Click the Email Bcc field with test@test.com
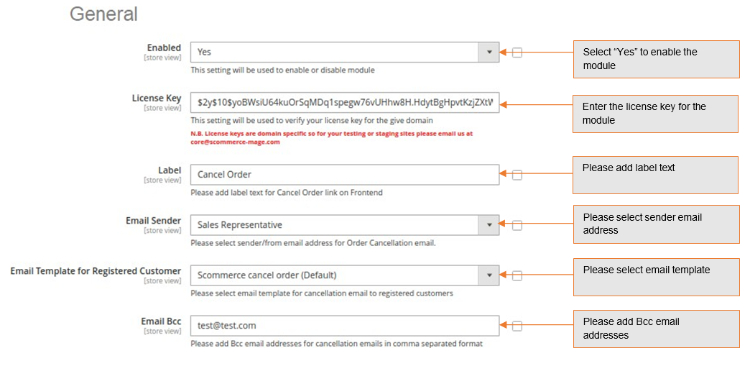The height and width of the screenshot is (366, 750). pos(345,326)
